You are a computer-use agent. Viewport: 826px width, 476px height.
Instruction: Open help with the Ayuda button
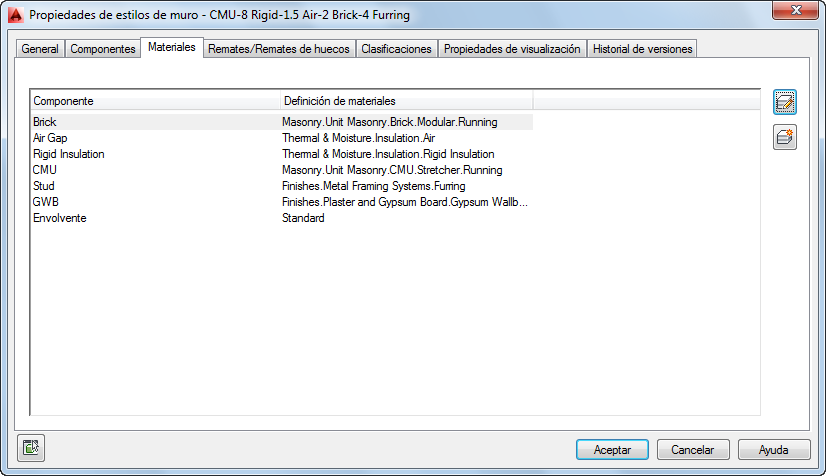pos(773,450)
